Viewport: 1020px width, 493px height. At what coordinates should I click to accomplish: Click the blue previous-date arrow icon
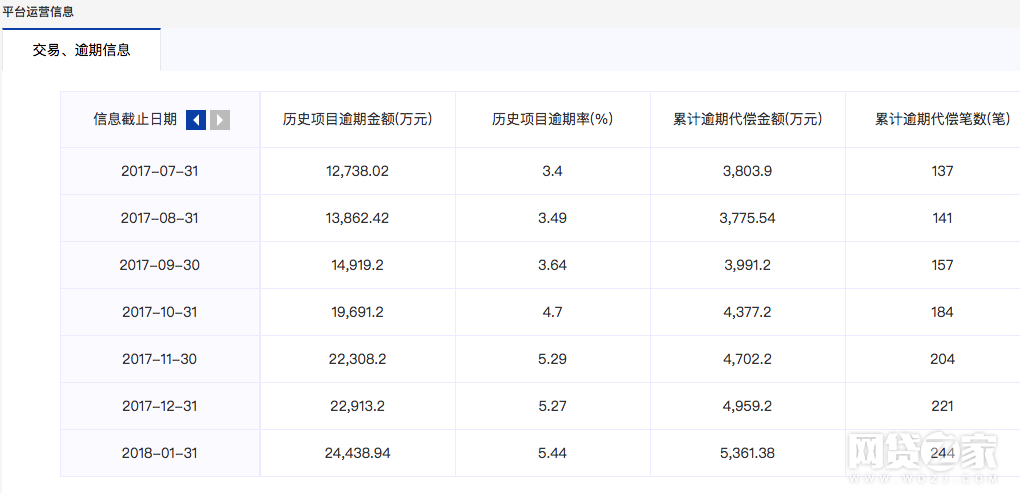196,120
